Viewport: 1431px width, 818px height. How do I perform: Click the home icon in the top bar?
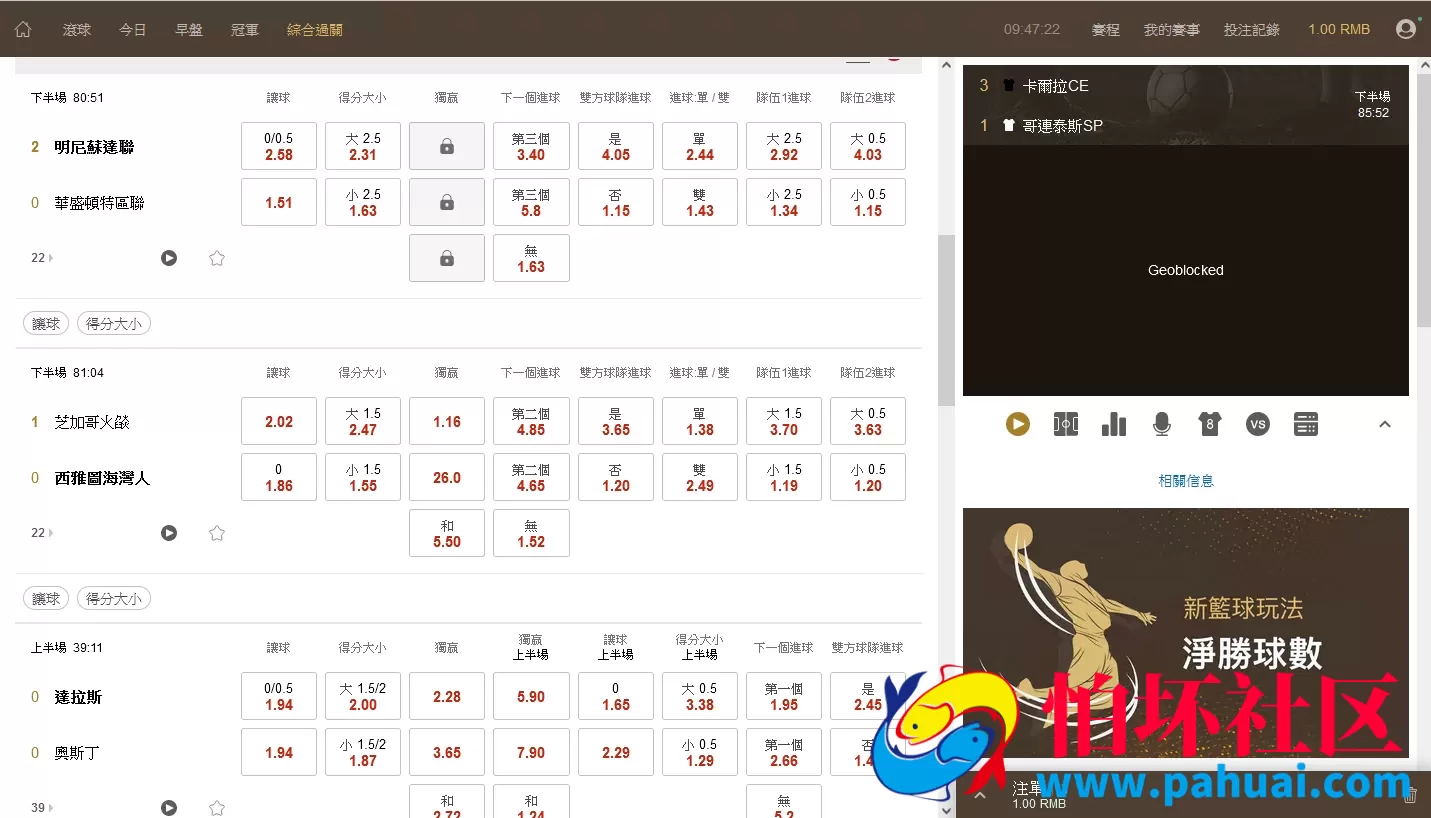pyautogui.click(x=22, y=28)
